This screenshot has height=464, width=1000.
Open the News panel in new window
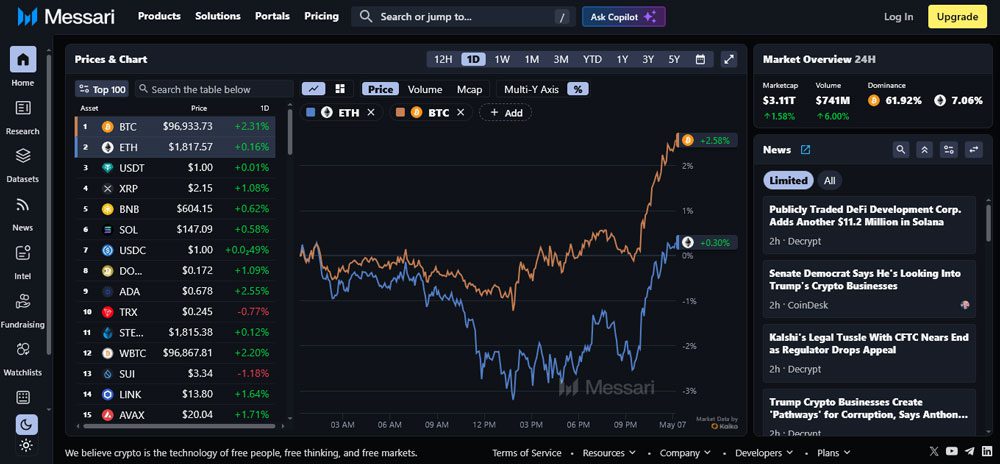pos(805,150)
